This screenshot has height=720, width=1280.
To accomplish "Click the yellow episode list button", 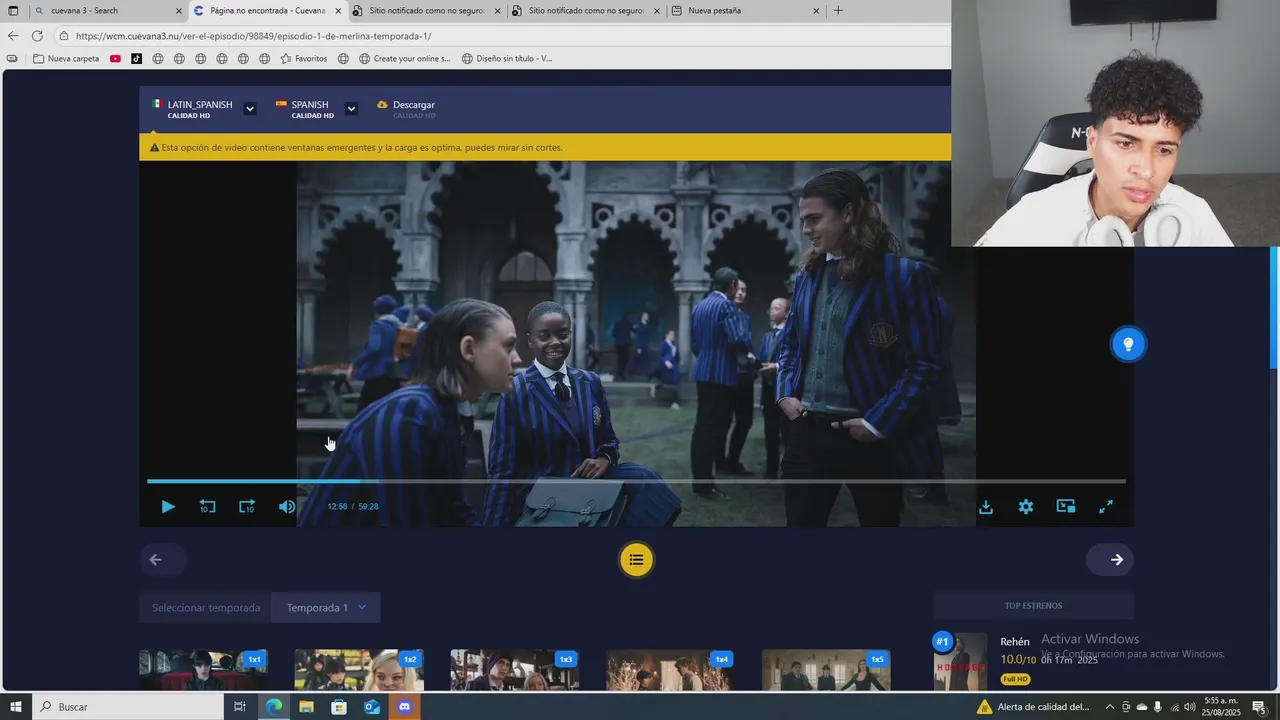I will [x=636, y=560].
